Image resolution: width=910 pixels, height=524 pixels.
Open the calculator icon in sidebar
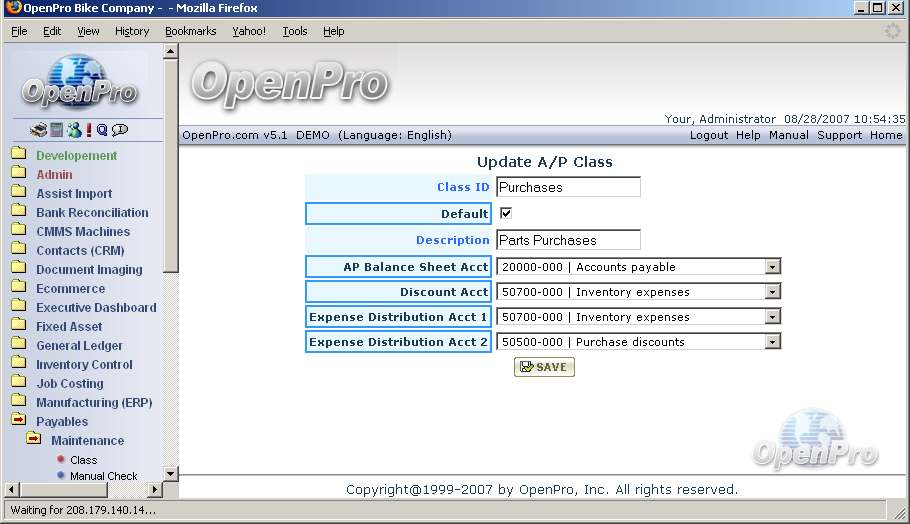pos(57,130)
